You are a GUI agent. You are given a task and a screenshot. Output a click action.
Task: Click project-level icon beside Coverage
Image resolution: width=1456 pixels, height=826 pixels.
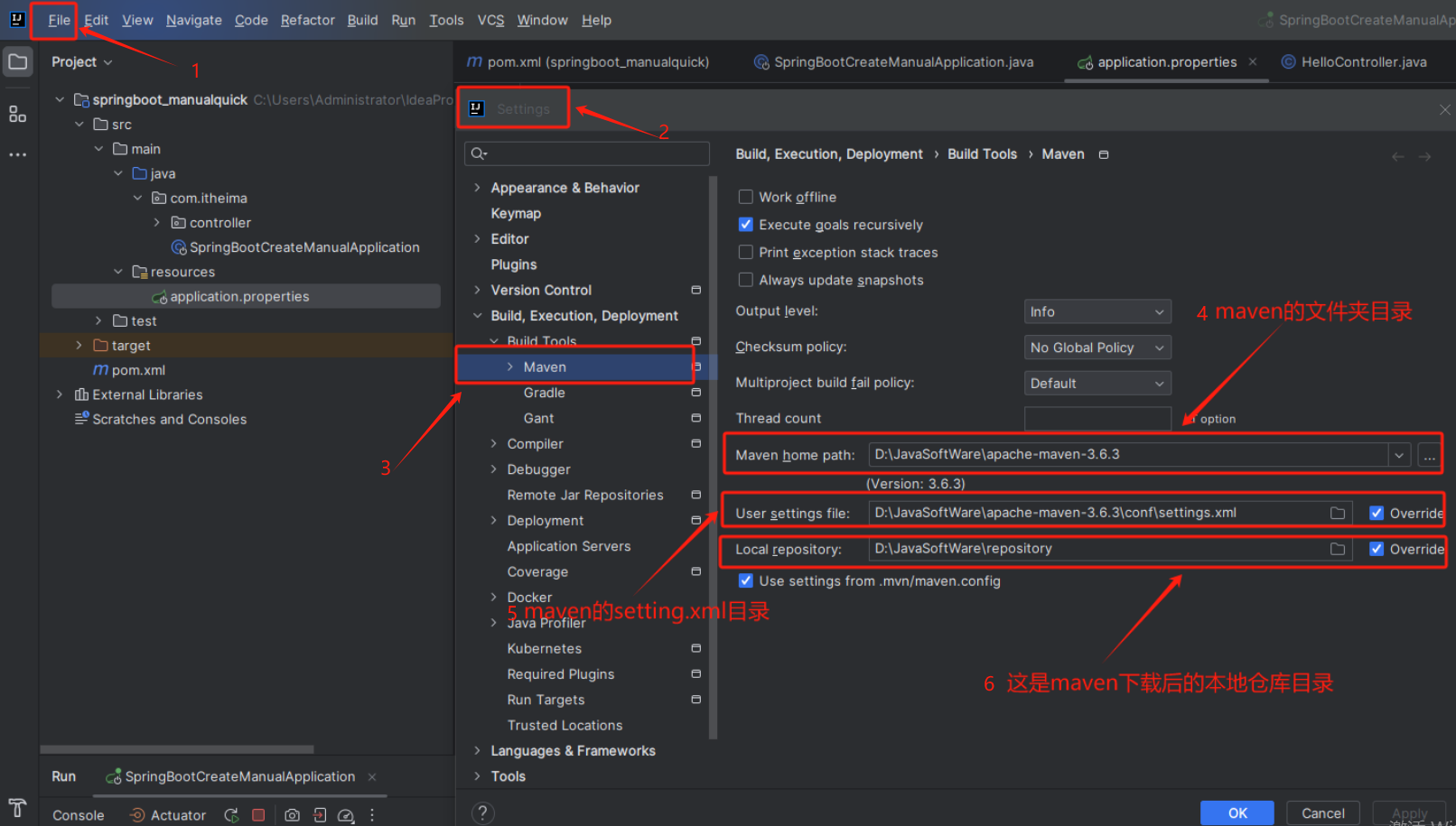695,571
